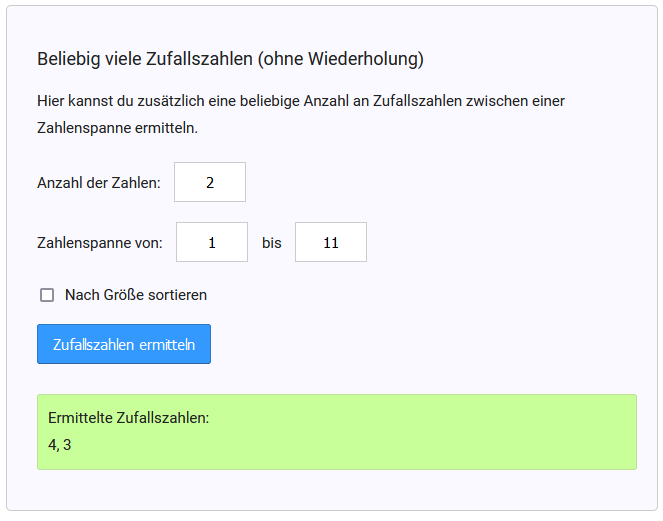Image resolution: width=663 pixels, height=521 pixels.
Task: Click the range end field containing 11
Action: pos(331,242)
